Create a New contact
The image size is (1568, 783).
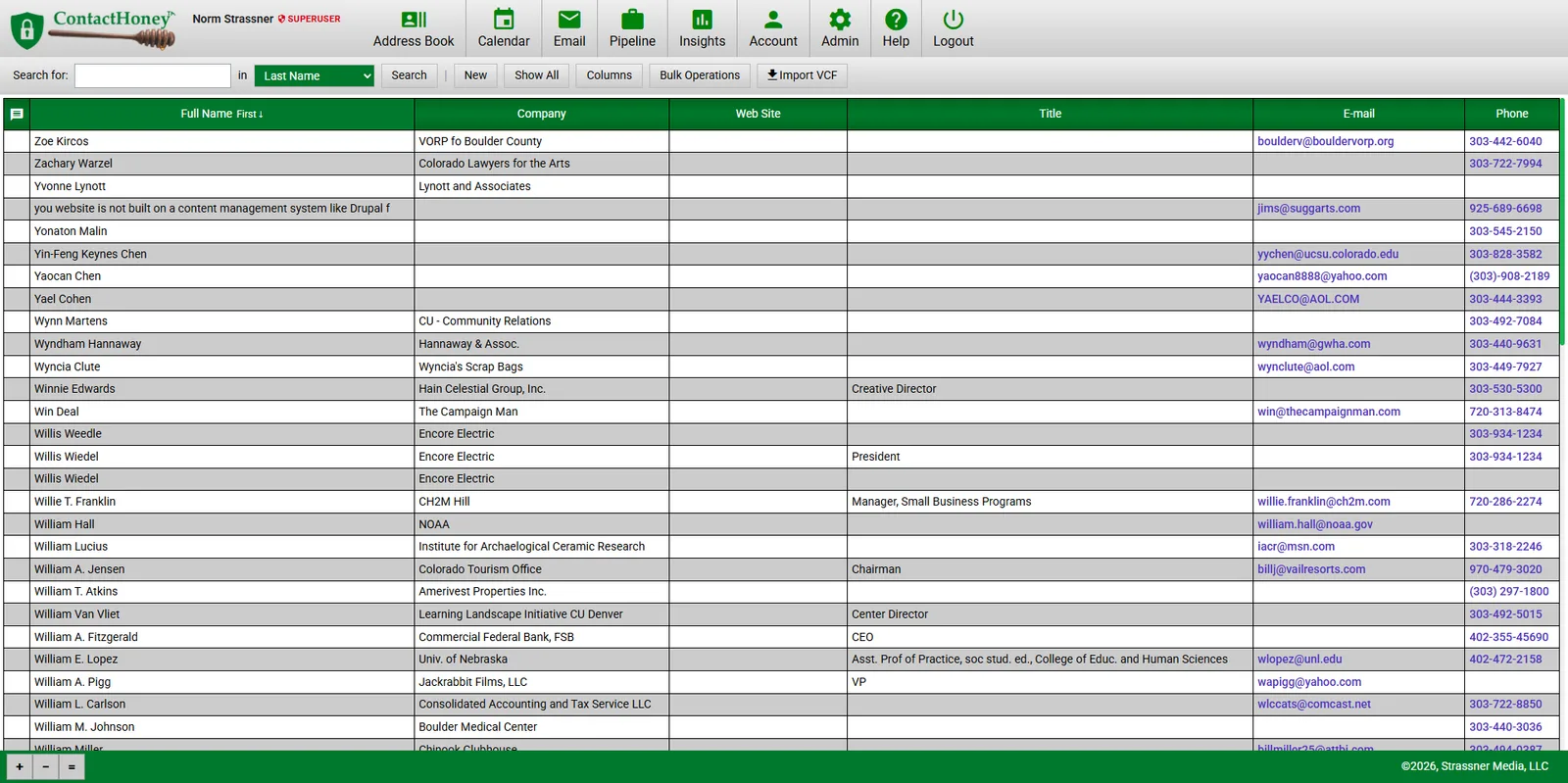click(475, 75)
